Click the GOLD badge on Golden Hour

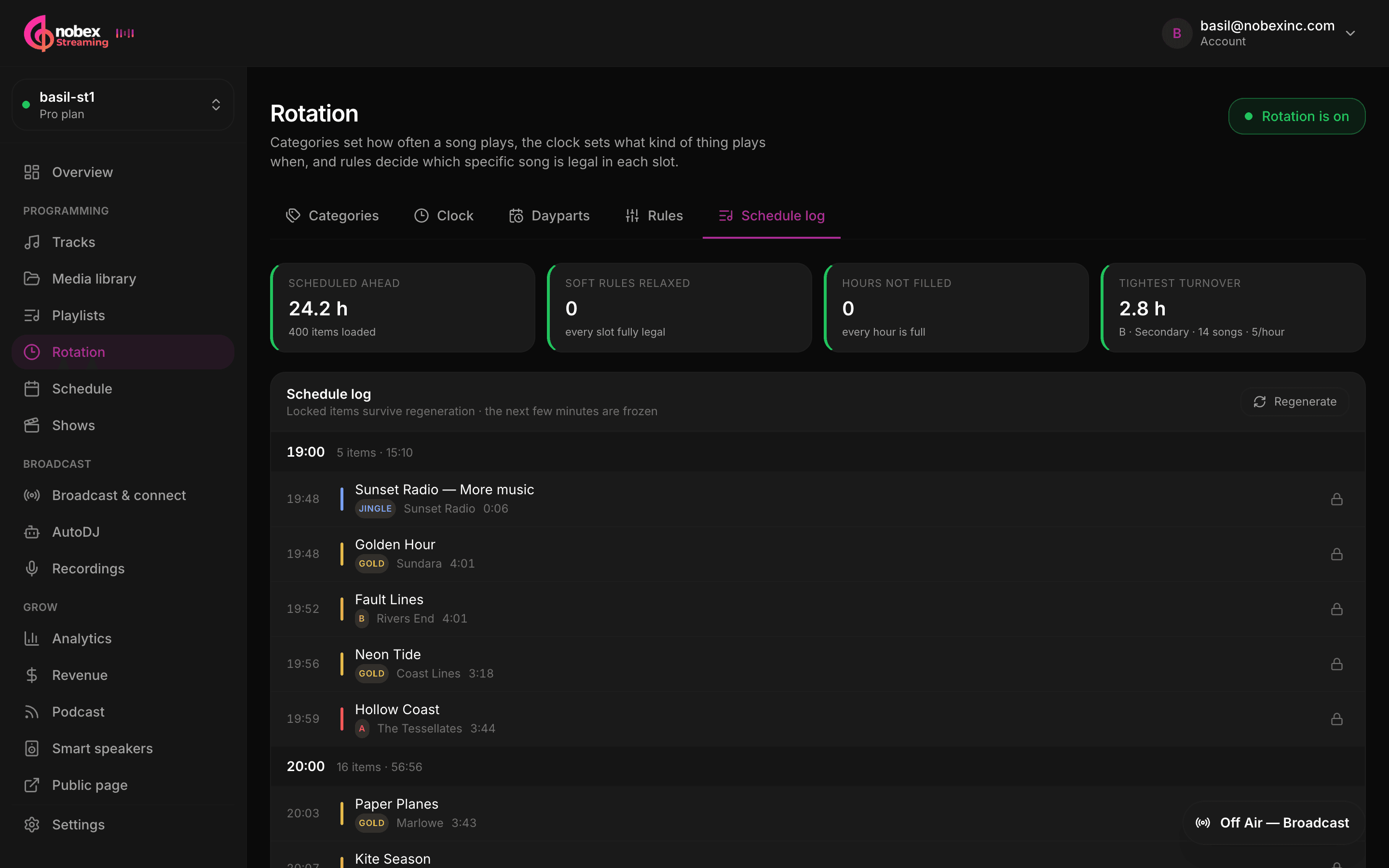[x=371, y=564]
